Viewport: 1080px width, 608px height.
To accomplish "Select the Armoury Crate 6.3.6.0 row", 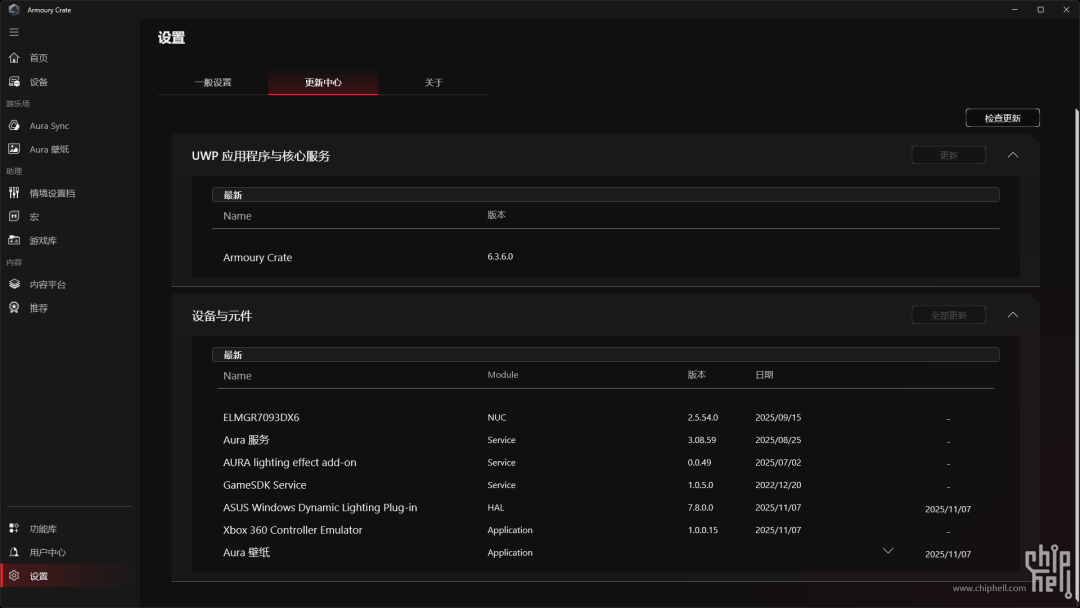I will (605, 257).
